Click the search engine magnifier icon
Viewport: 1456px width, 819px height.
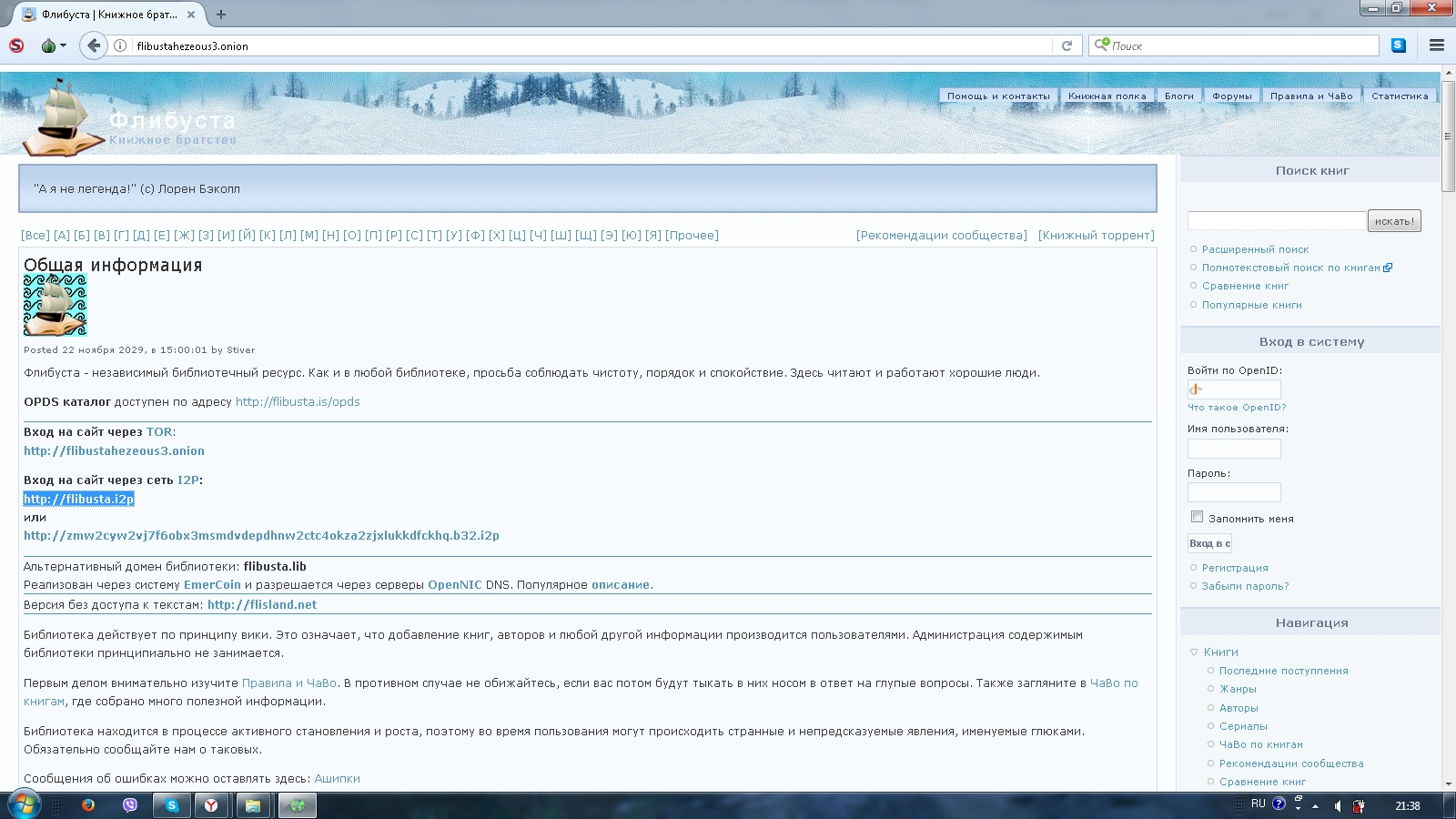[x=1102, y=45]
